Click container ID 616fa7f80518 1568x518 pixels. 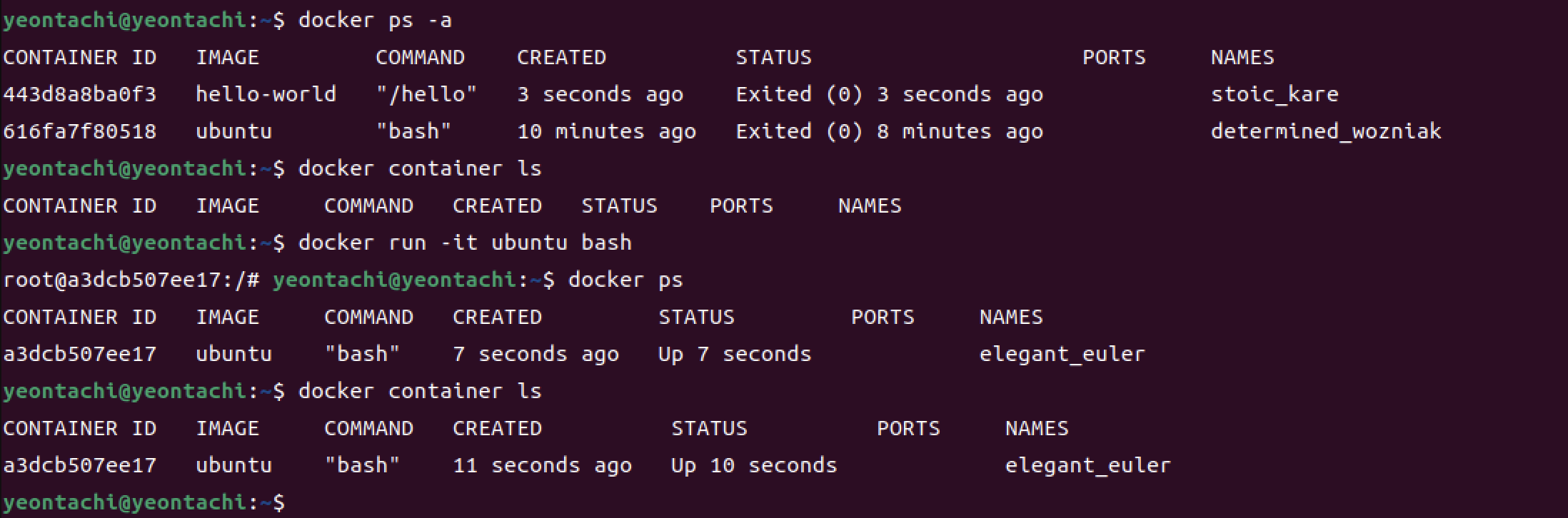[79, 131]
